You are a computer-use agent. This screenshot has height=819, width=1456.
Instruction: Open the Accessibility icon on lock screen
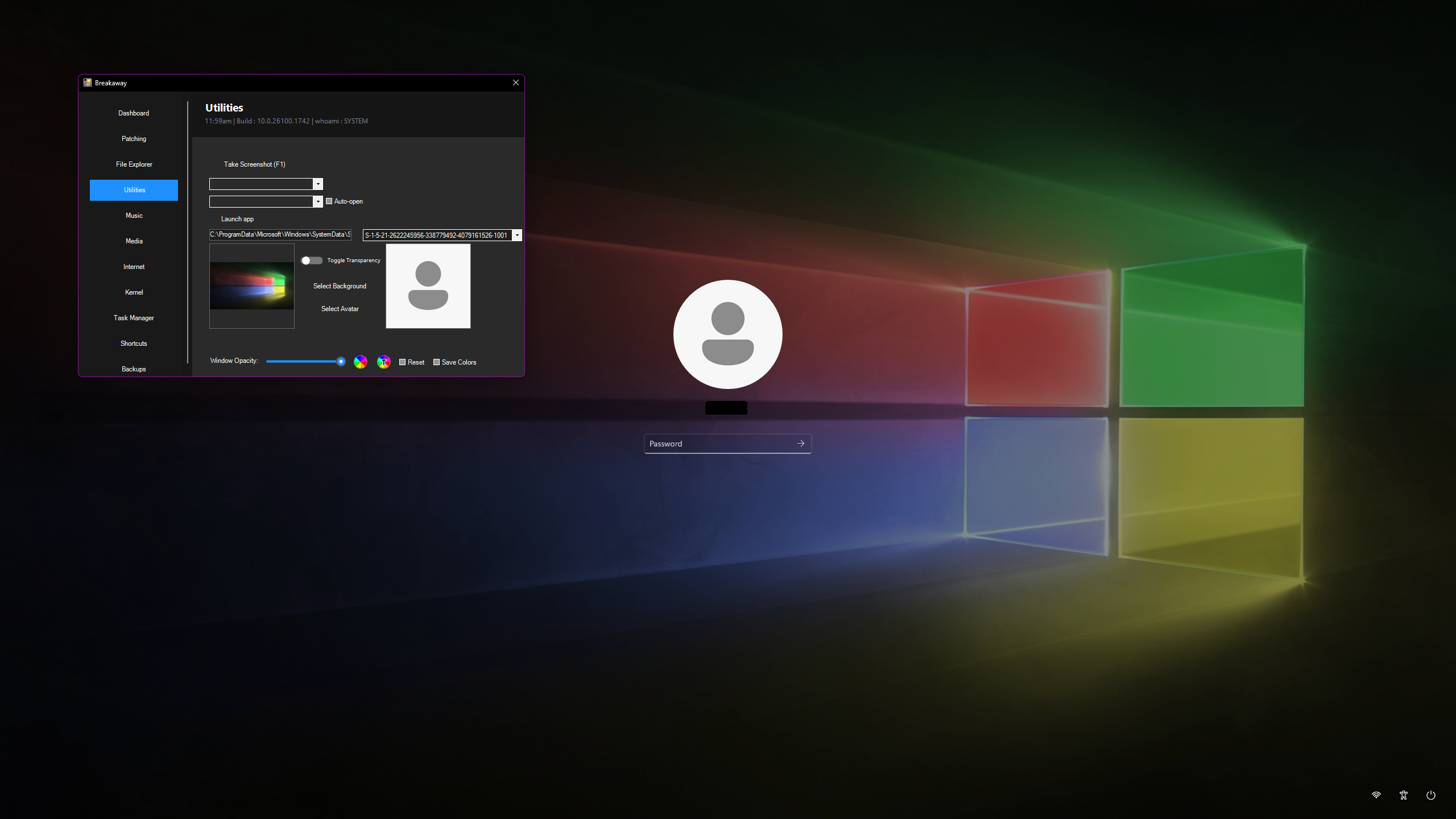click(1404, 795)
